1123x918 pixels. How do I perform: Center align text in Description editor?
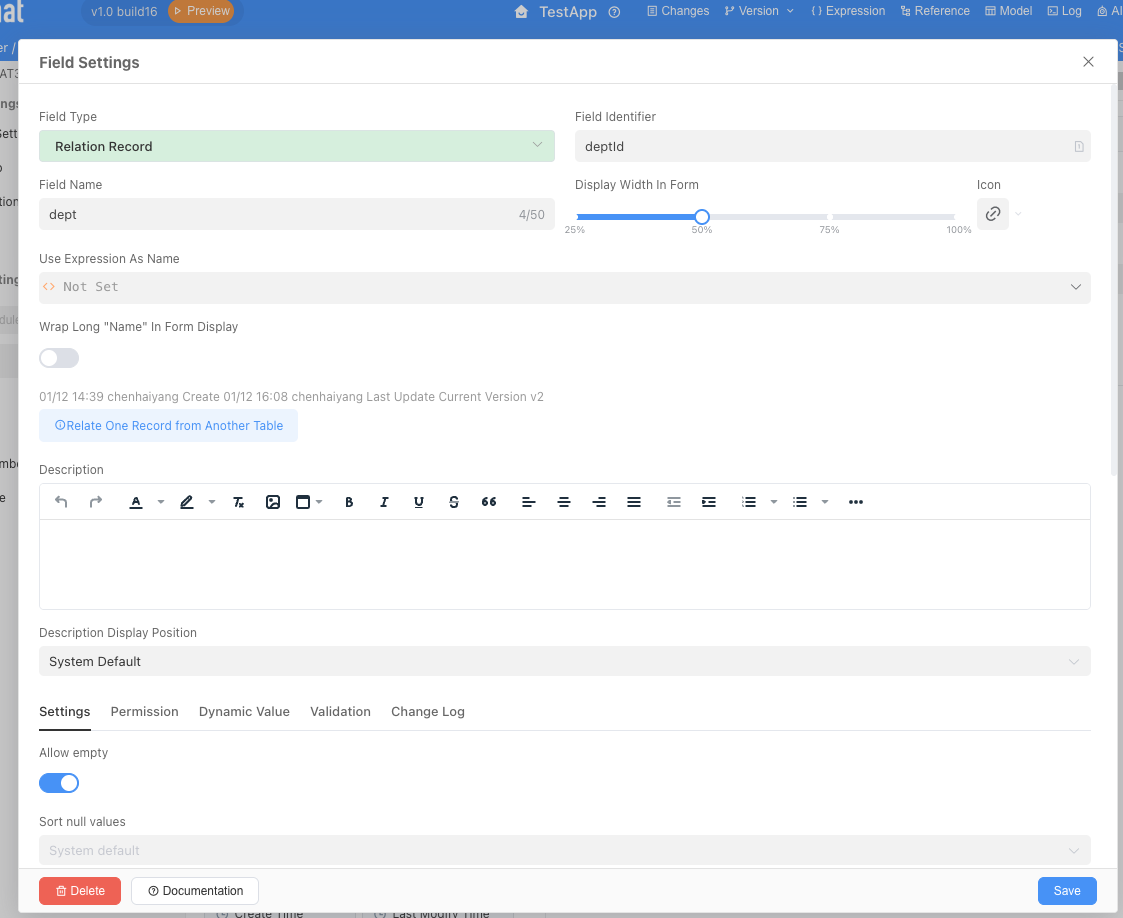pyautogui.click(x=564, y=502)
